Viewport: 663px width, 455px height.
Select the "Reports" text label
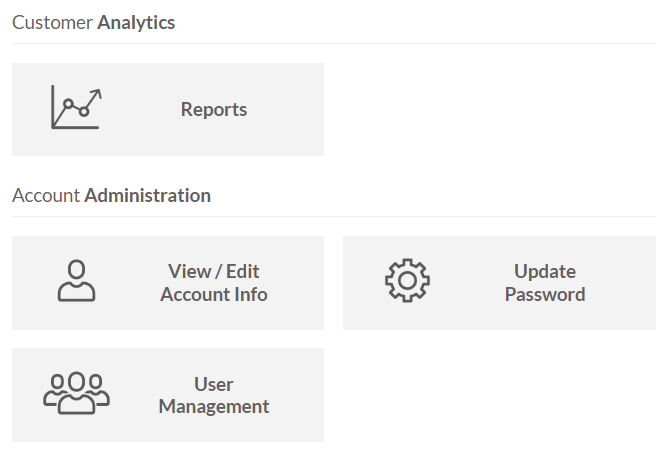point(213,110)
